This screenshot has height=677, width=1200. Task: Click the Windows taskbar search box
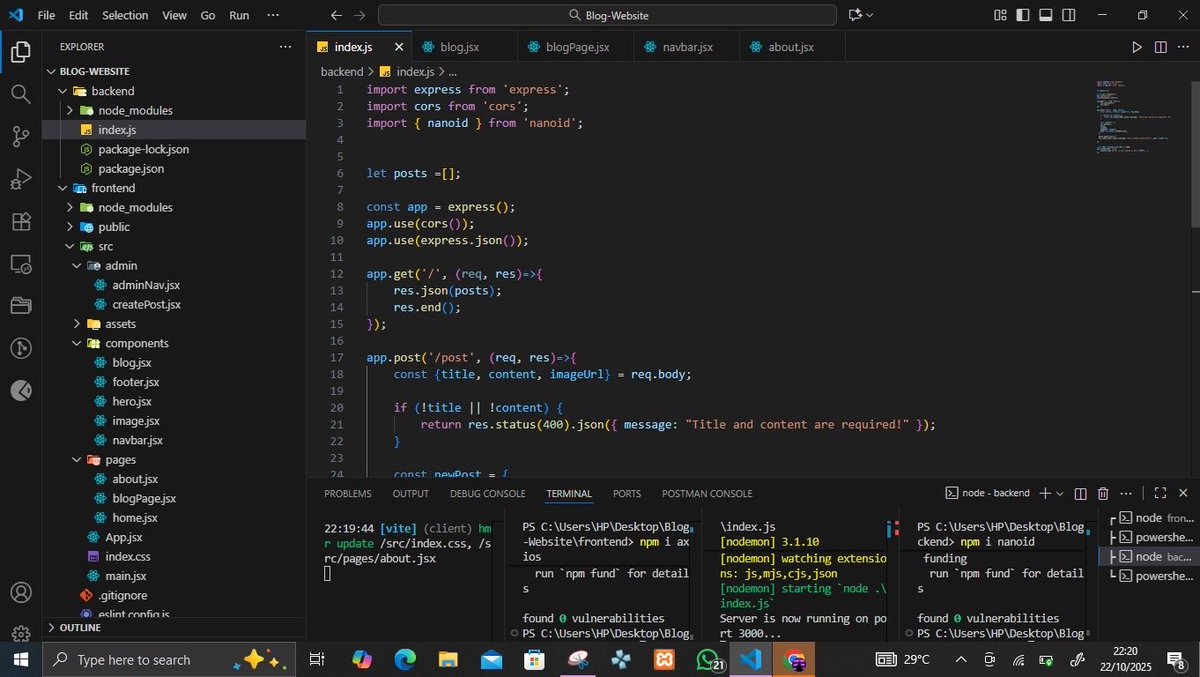[x=170, y=659]
